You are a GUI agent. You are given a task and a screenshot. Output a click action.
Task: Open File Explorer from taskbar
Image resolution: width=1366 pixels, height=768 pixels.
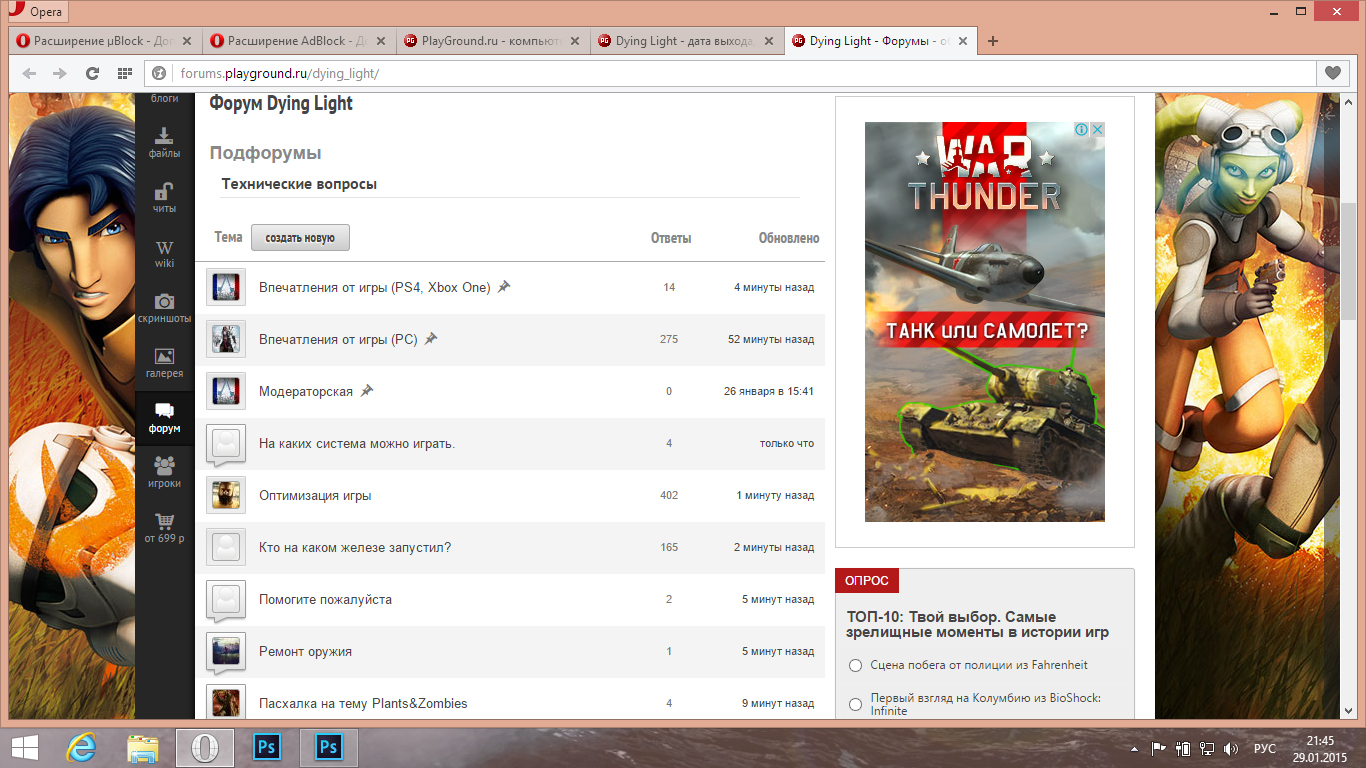click(143, 747)
